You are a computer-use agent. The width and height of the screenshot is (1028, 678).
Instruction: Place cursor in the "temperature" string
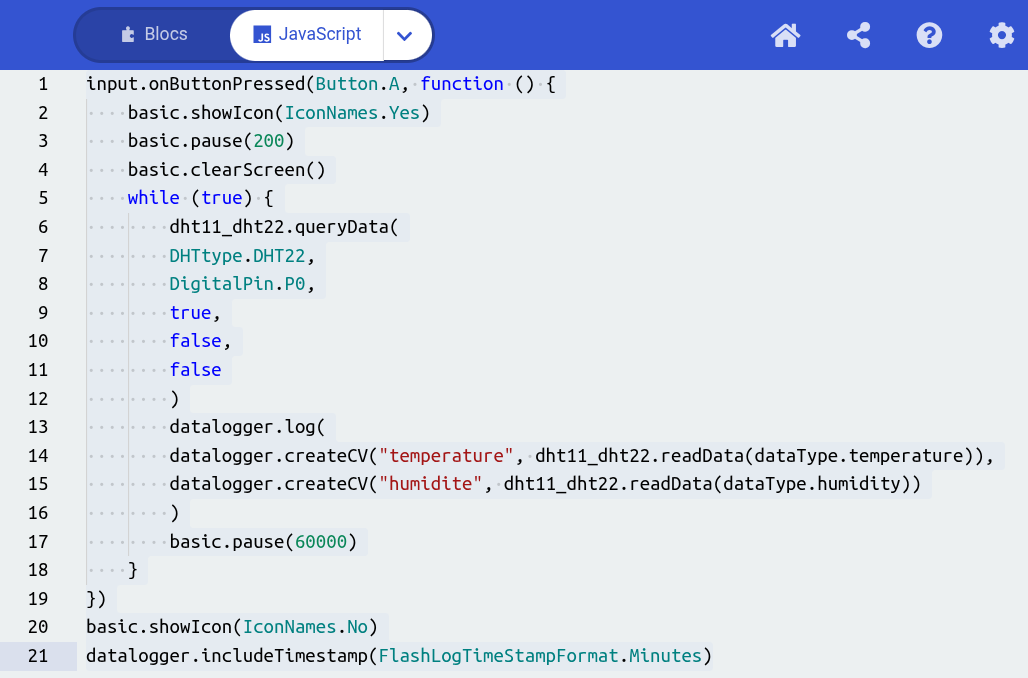(445, 456)
